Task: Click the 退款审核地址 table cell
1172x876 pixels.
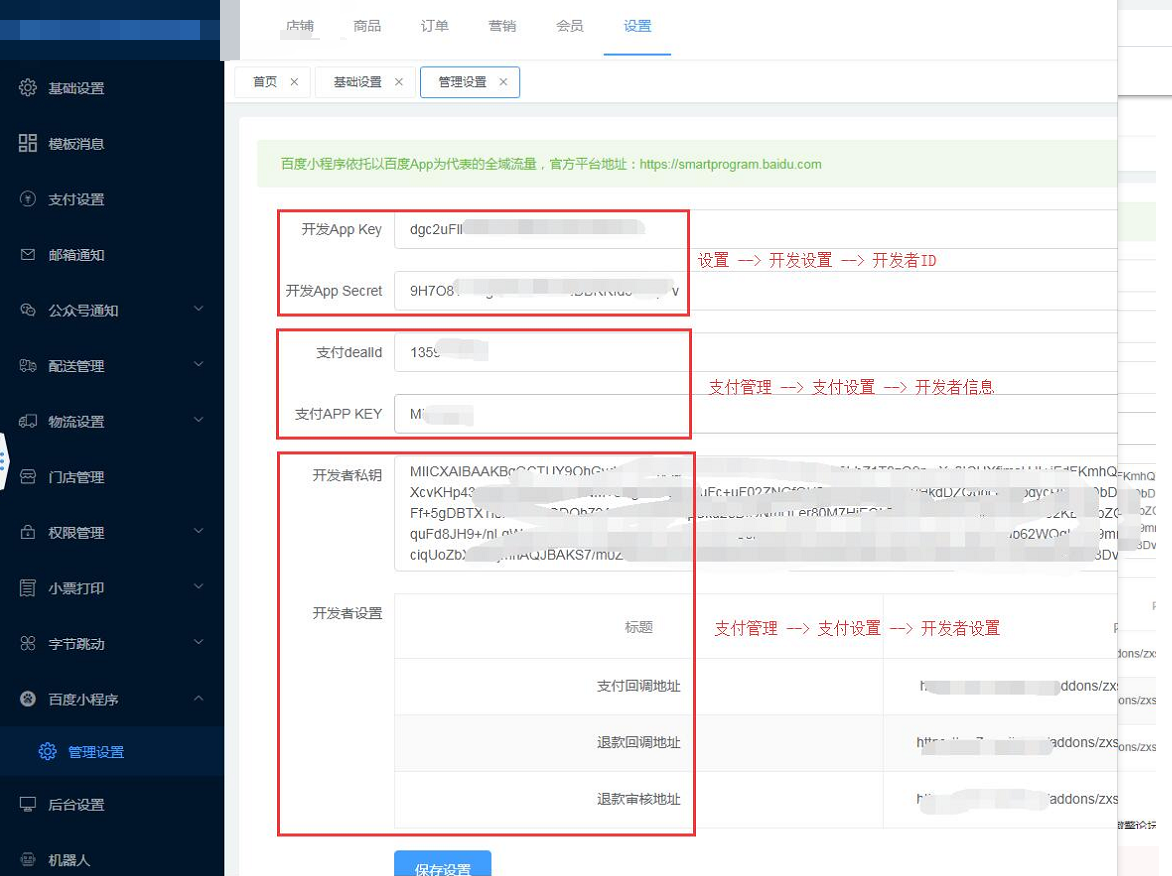Action: click(x=638, y=799)
